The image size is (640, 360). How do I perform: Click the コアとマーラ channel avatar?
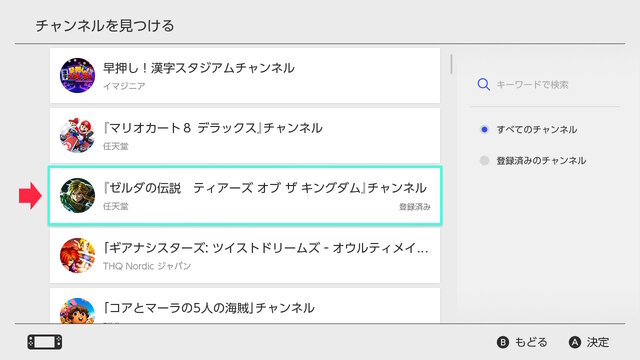tap(77, 310)
